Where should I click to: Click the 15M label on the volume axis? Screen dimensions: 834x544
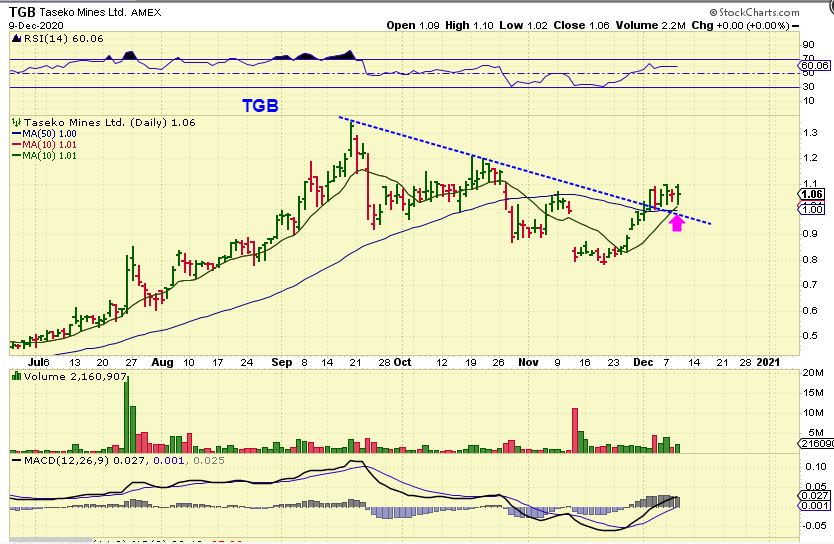coord(813,393)
